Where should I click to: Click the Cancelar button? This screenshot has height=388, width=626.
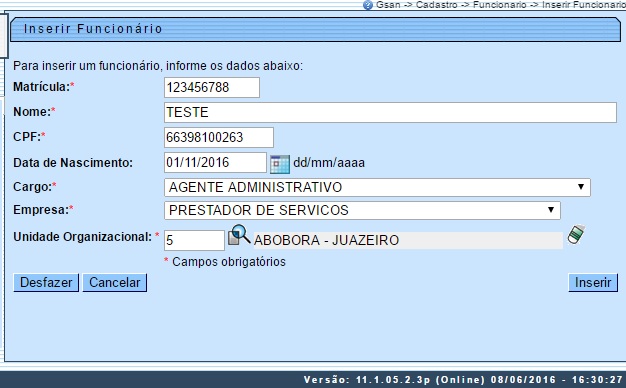(115, 283)
